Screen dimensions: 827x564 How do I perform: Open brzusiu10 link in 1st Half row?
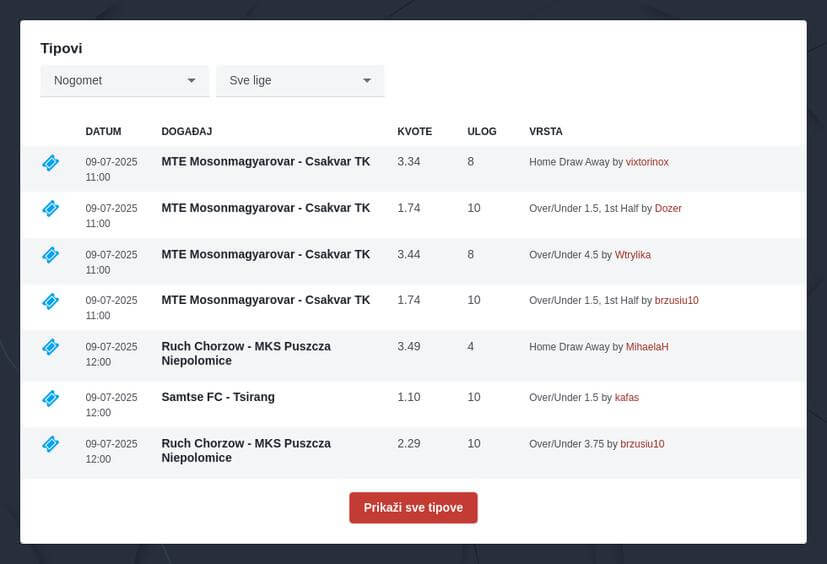pyautogui.click(x=677, y=300)
